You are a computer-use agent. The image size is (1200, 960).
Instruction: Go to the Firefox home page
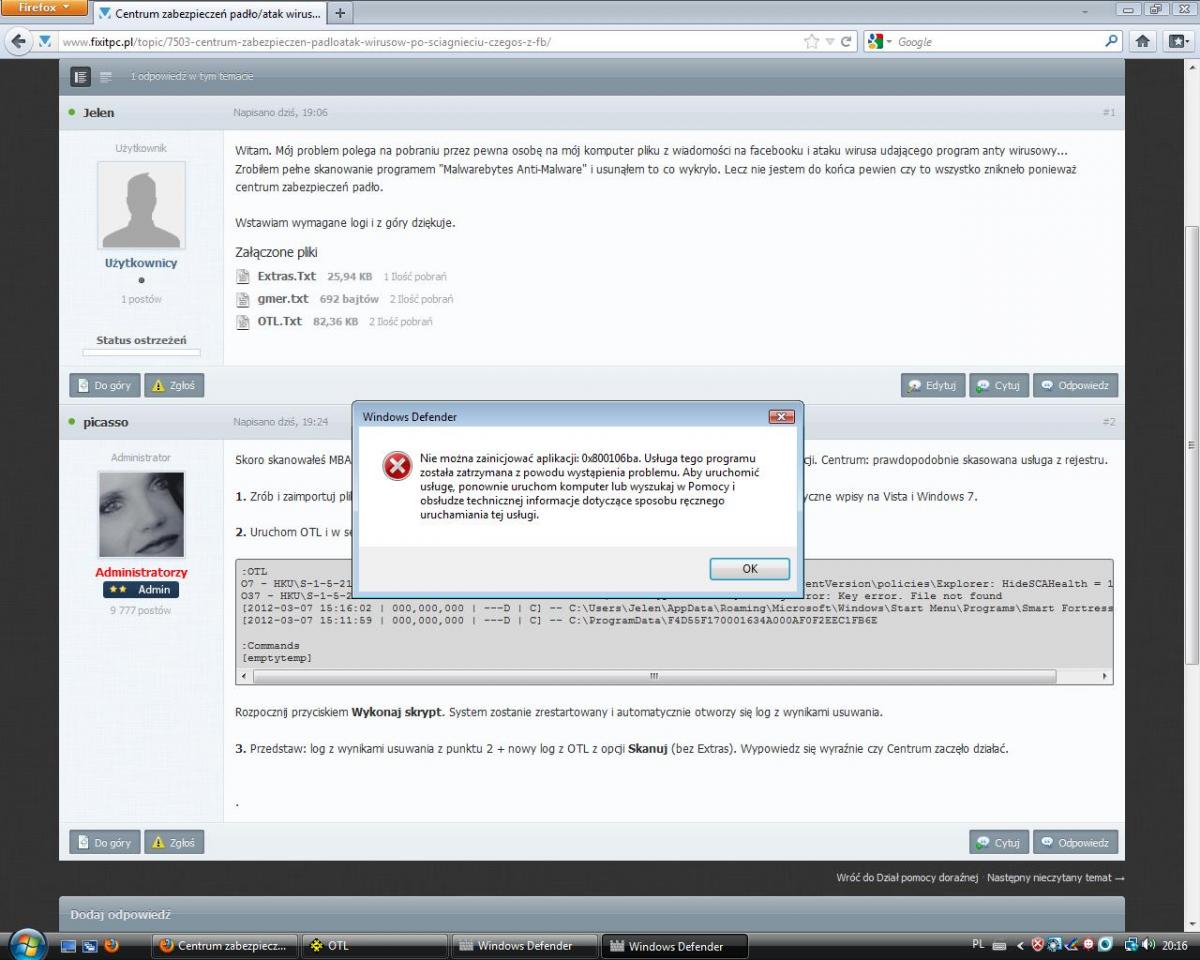click(1144, 42)
